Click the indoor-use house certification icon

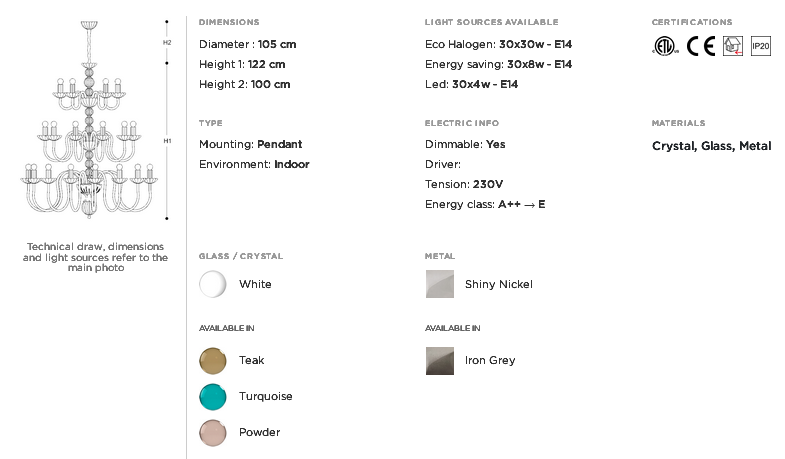point(732,46)
